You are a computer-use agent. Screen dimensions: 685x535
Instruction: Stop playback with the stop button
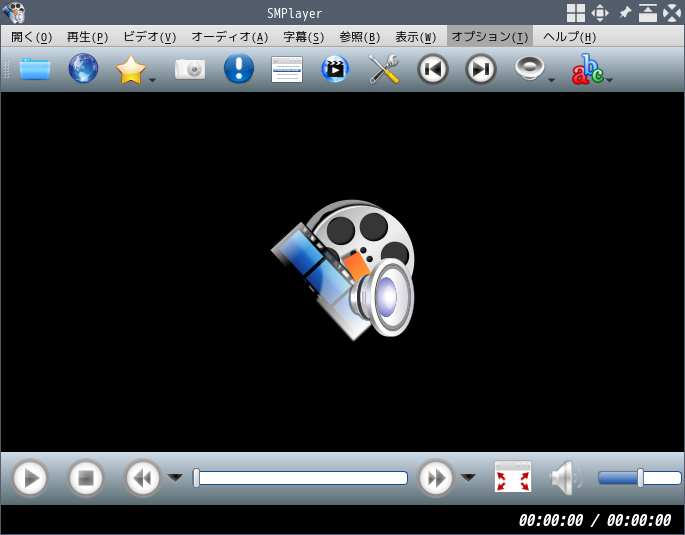click(86, 478)
